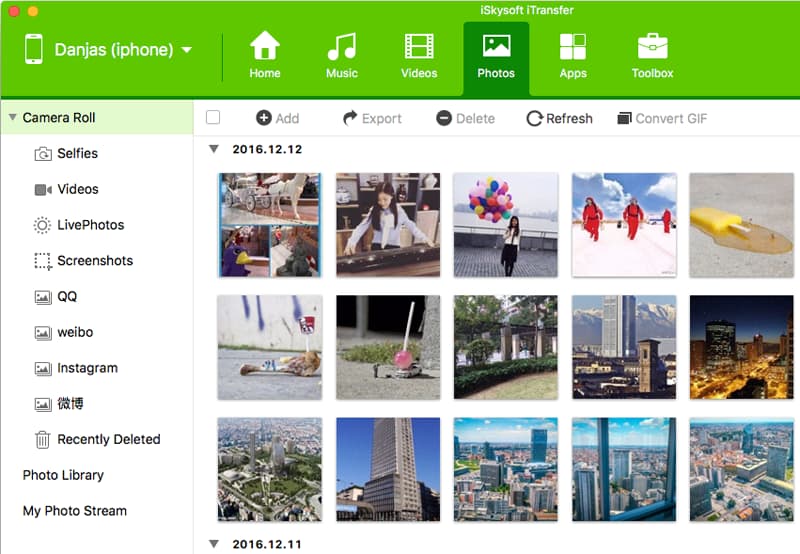This screenshot has width=800, height=554.
Task: Click the Export button
Action: (371, 118)
